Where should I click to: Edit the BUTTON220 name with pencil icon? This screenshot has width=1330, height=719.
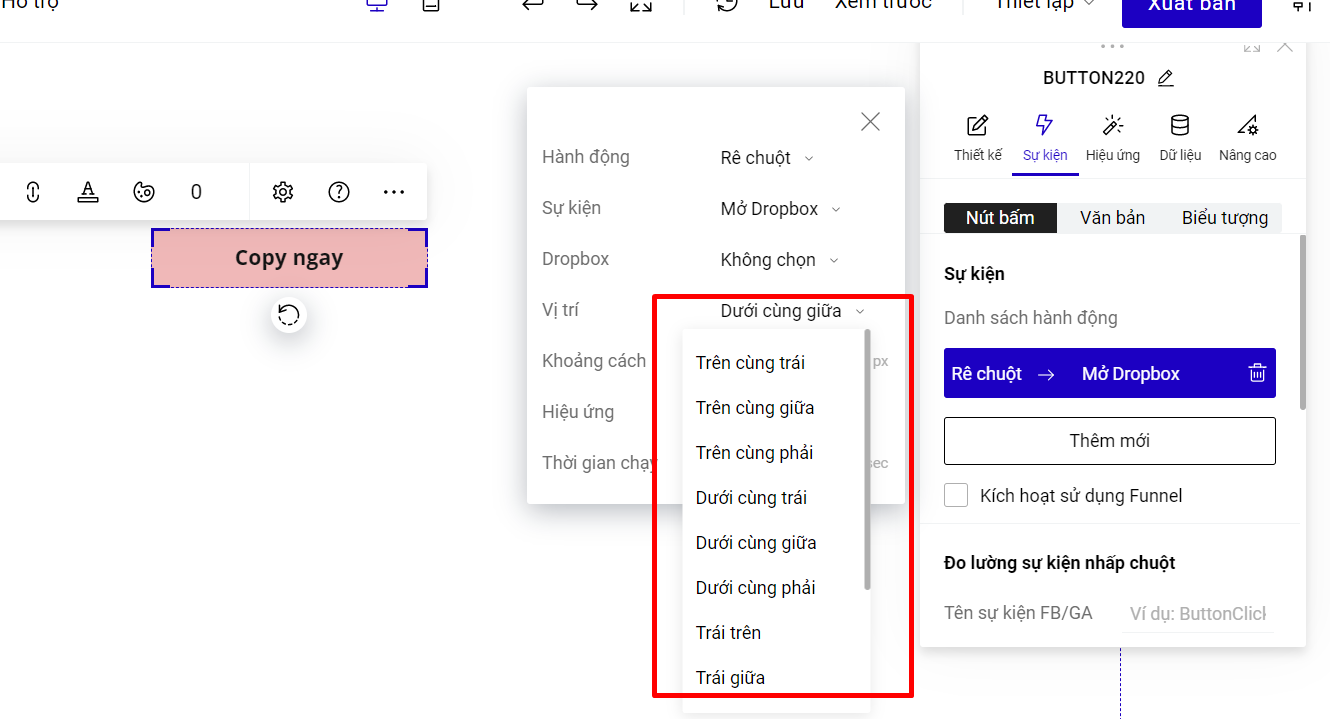tap(1165, 78)
